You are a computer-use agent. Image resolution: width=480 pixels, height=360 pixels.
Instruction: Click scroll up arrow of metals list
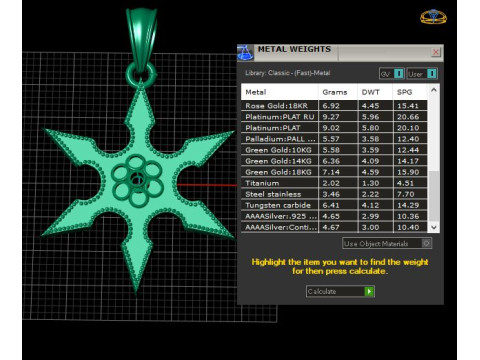pyautogui.click(x=434, y=90)
